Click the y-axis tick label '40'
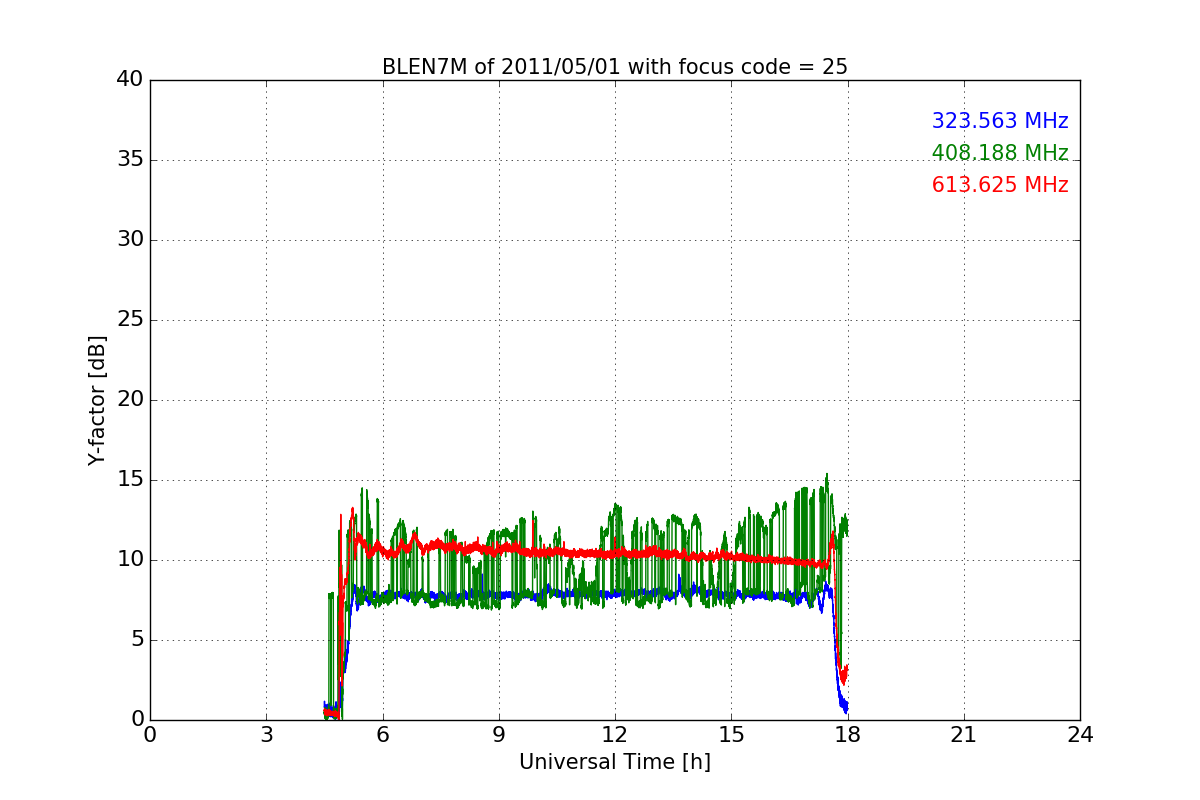 [130, 80]
